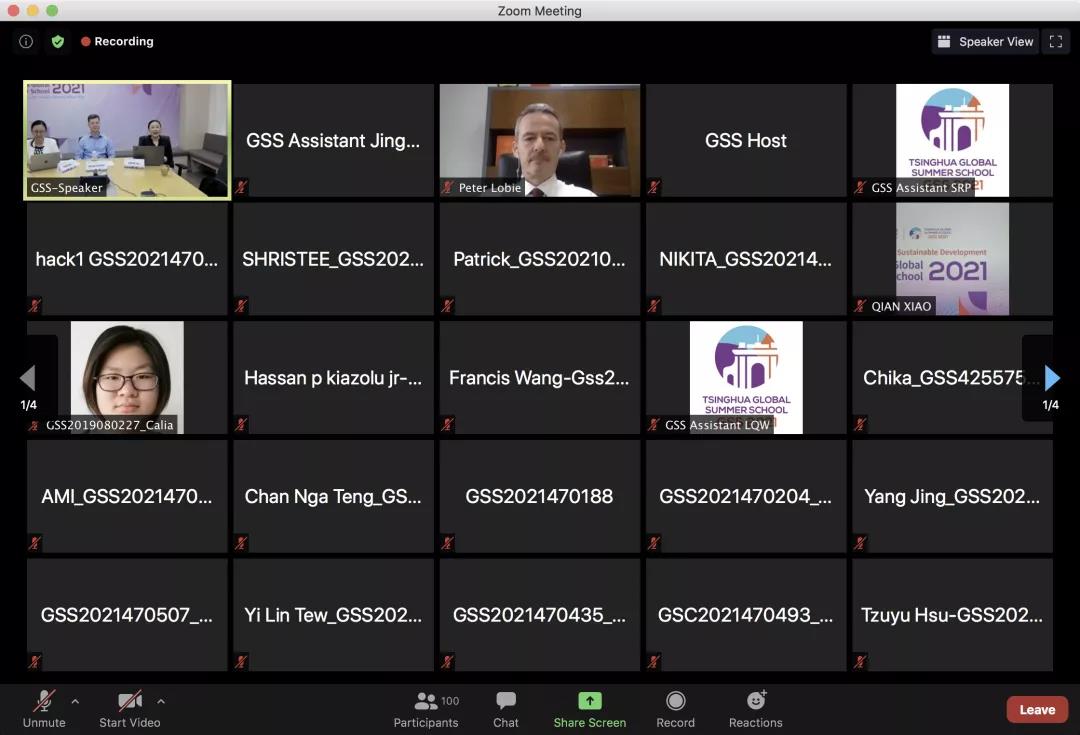Select the GSS-Speaker video tile
The image size is (1080, 735).
click(128, 140)
